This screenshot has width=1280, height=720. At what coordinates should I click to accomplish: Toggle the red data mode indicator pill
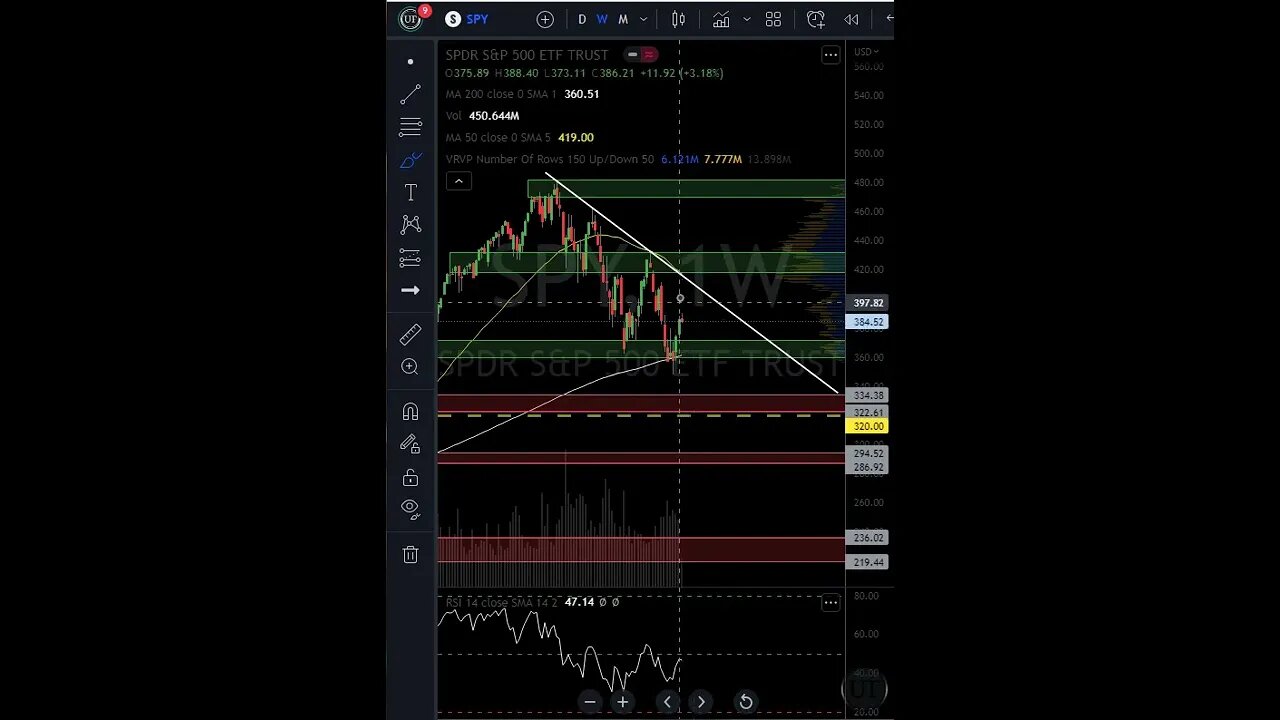(x=649, y=55)
